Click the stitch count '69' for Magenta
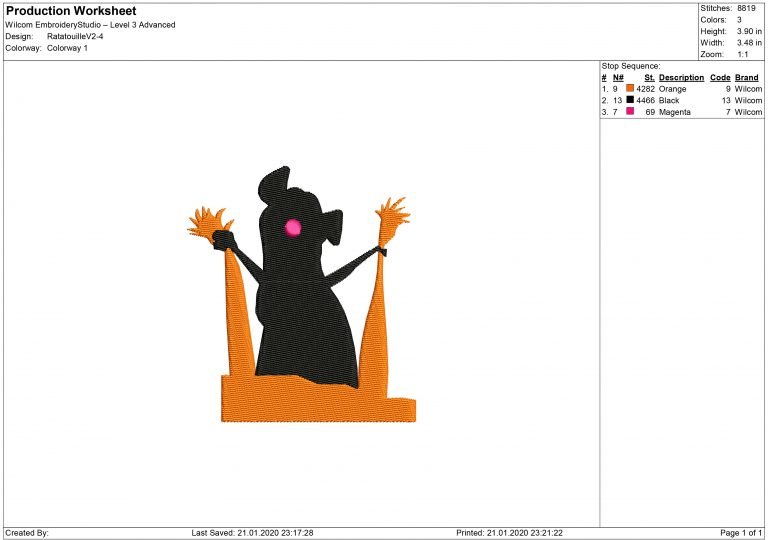The image size is (768, 540). [x=650, y=112]
